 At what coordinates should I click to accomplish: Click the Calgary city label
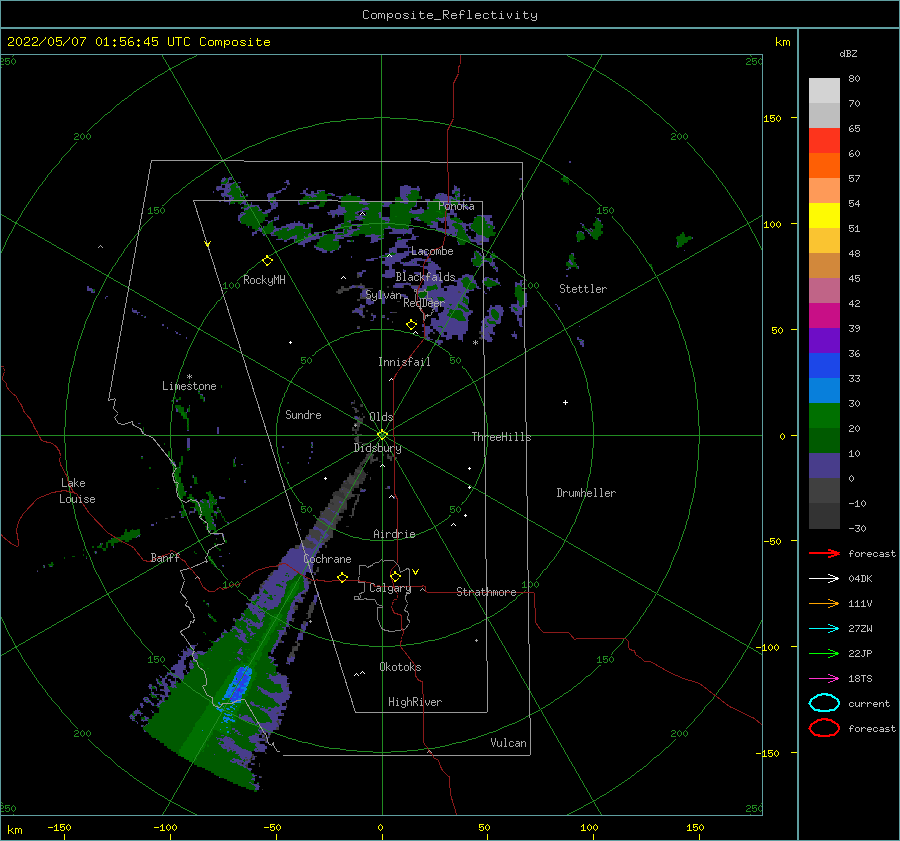390,588
